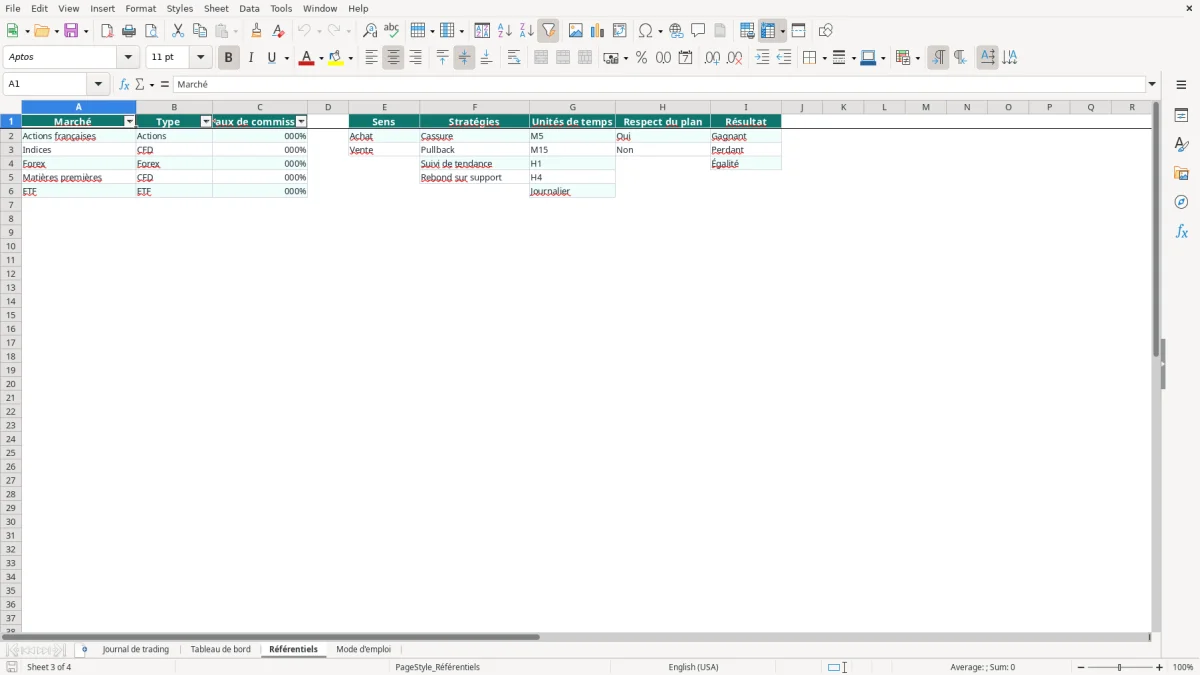Open the Data menu
This screenshot has width=1200, height=675.
coord(250,8)
